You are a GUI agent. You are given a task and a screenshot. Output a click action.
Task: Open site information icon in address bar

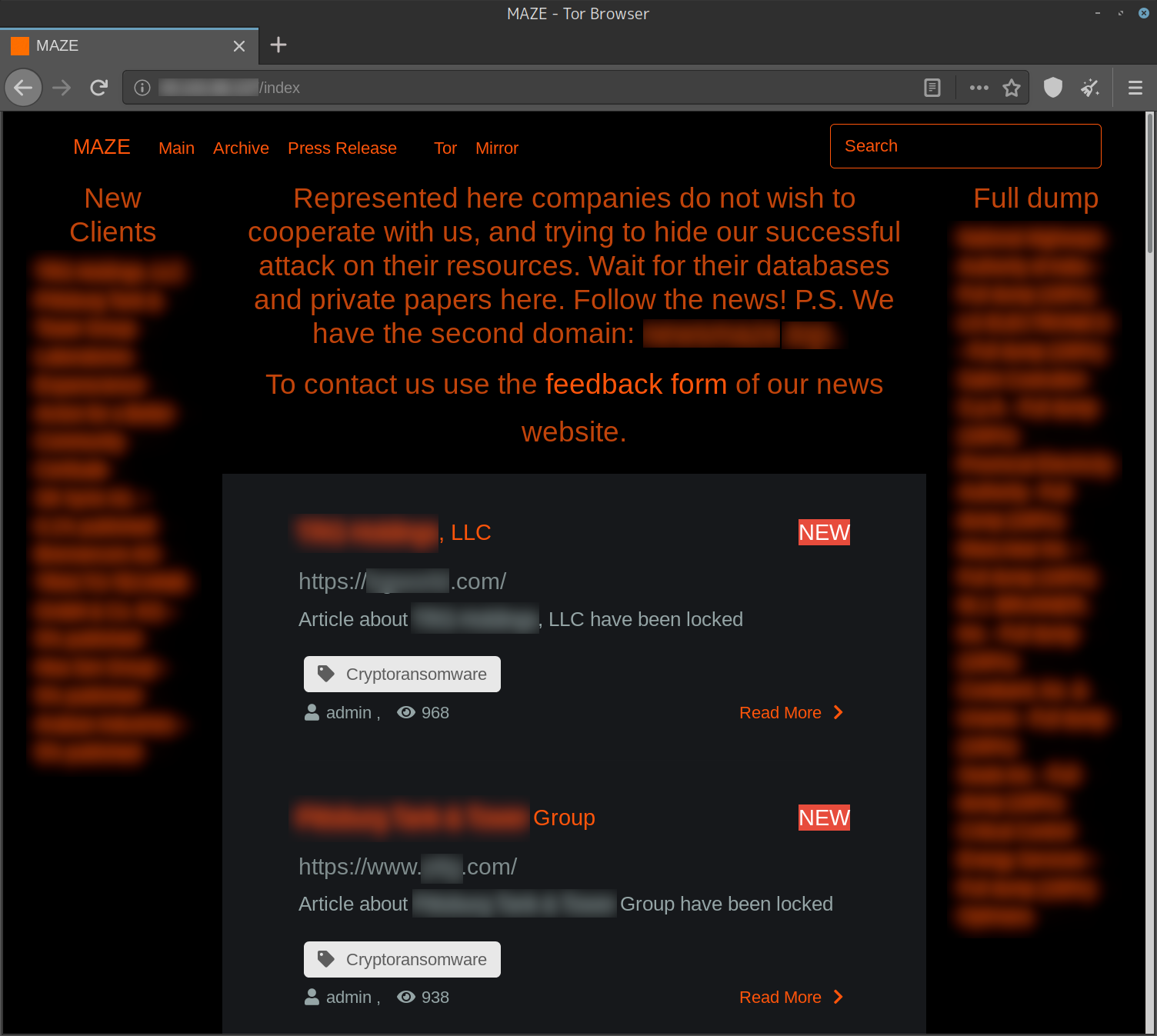pyautogui.click(x=142, y=88)
